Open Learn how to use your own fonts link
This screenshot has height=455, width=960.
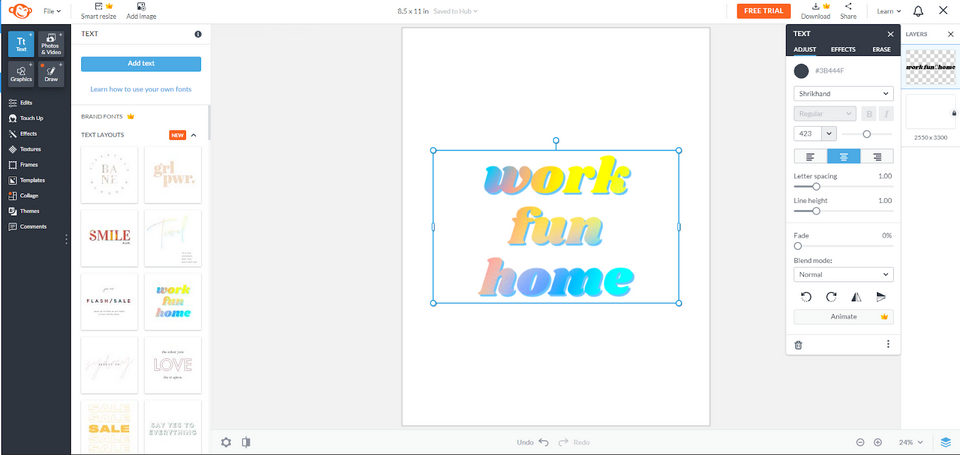pyautogui.click(x=141, y=89)
